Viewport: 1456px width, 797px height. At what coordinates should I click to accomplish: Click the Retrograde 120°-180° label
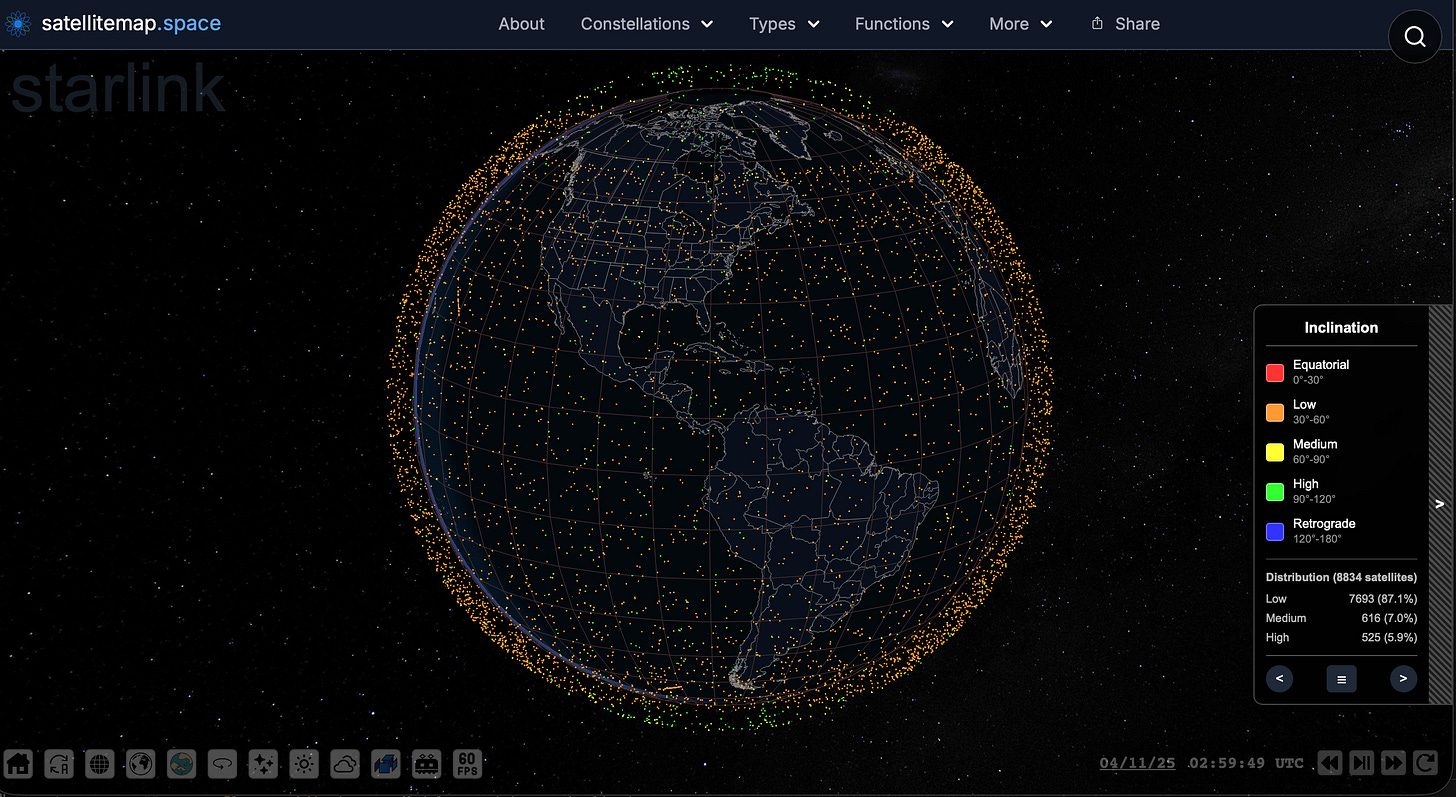[x=1324, y=531]
